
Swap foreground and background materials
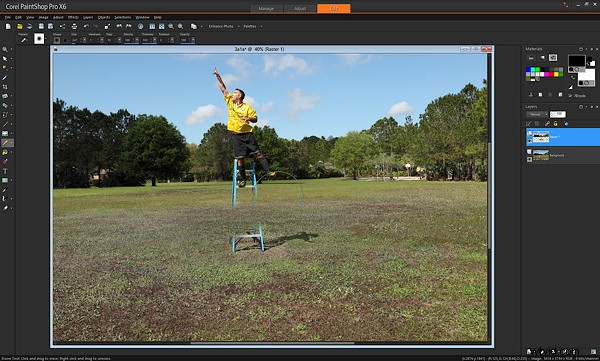pyautogui.click(x=573, y=77)
